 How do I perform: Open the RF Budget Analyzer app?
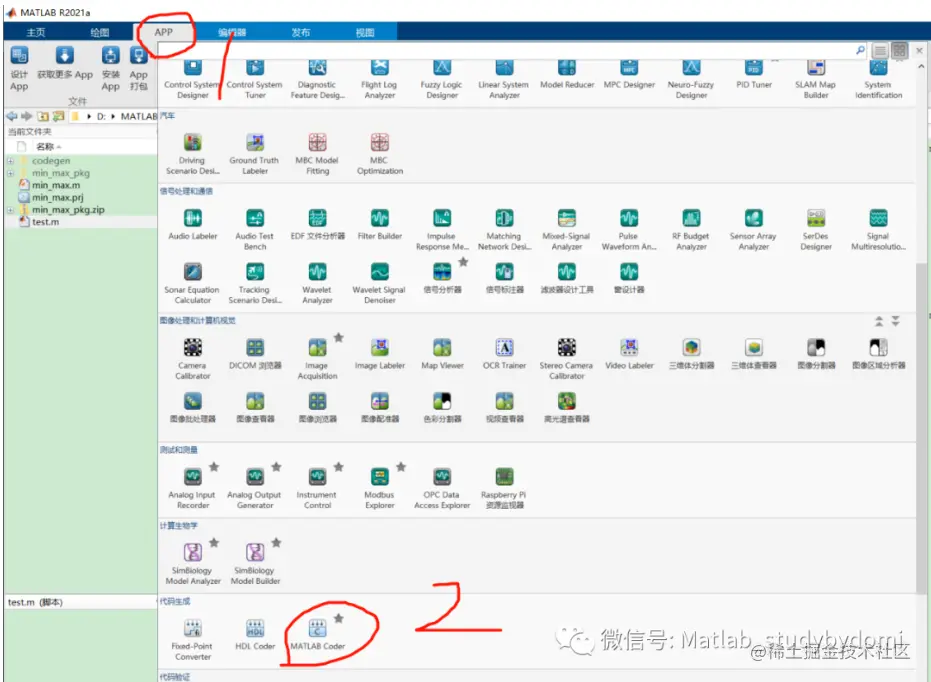(x=691, y=230)
